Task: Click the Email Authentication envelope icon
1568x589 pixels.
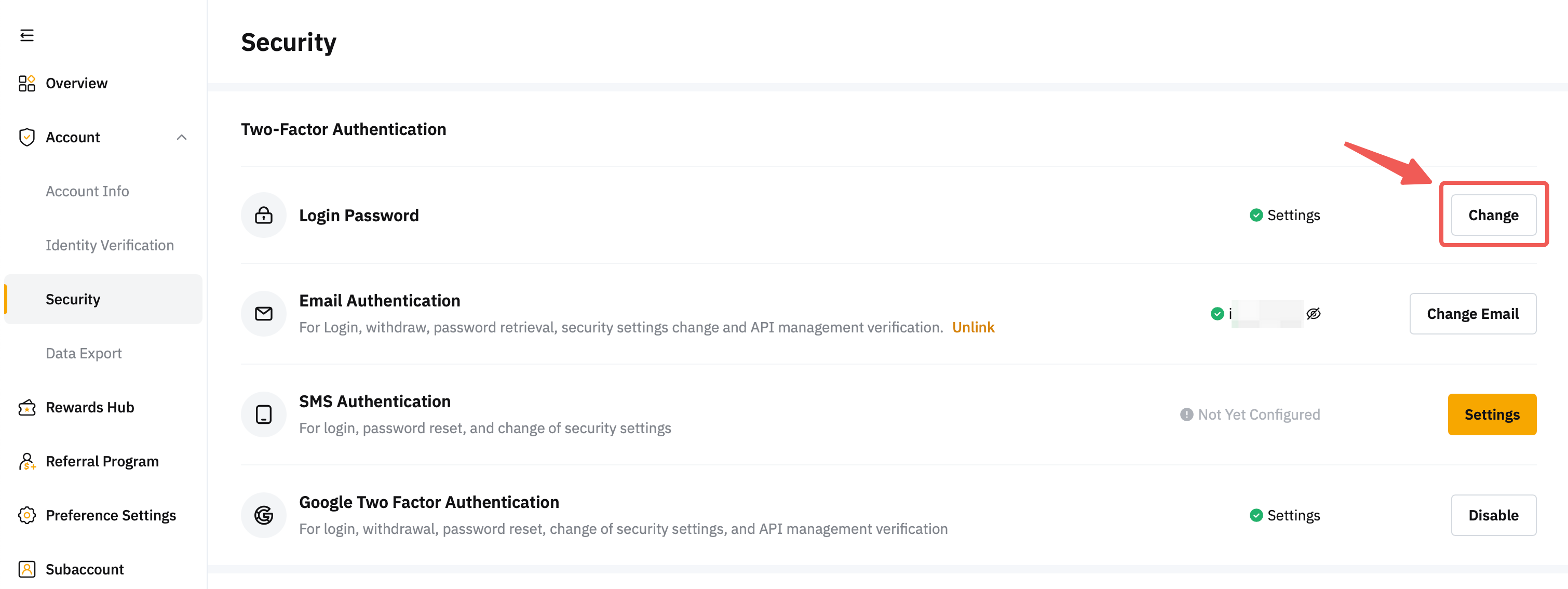Action: point(264,314)
